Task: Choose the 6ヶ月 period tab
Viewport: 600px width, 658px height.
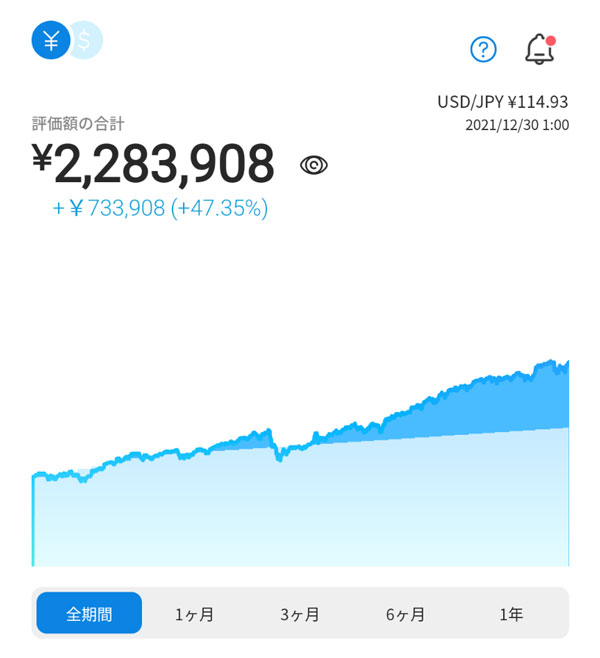Action: pos(405,613)
